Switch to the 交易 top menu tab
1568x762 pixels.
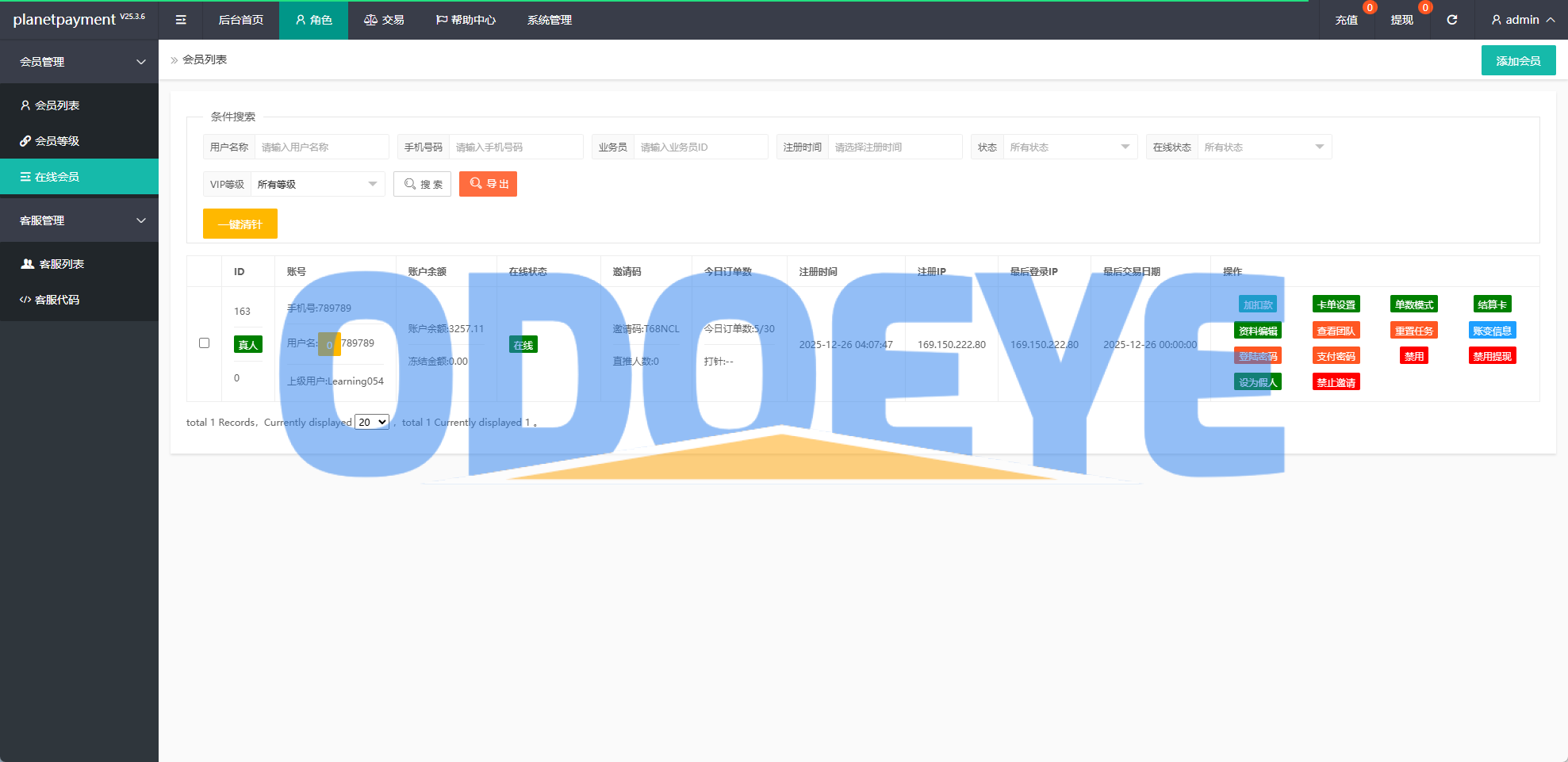[384, 20]
